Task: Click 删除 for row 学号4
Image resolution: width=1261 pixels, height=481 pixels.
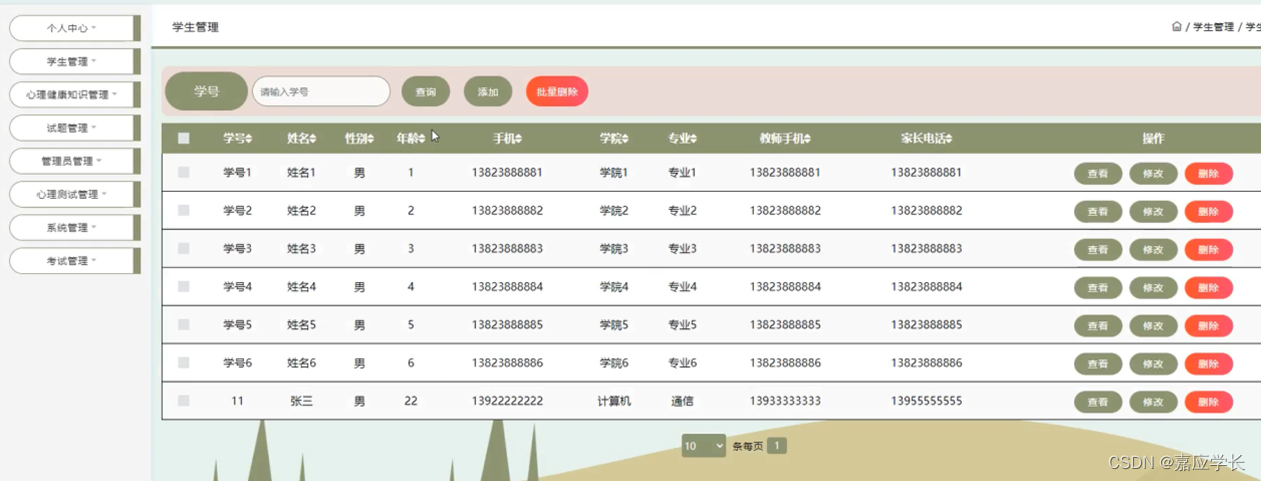Action: click(x=1208, y=288)
